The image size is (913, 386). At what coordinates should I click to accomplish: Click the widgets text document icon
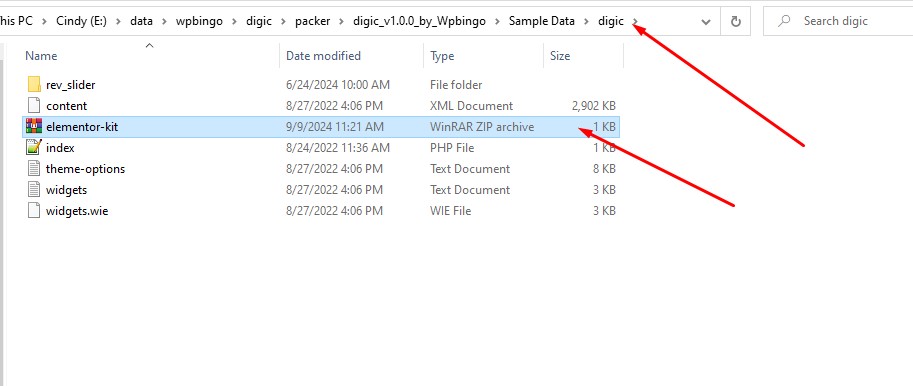click(34, 190)
